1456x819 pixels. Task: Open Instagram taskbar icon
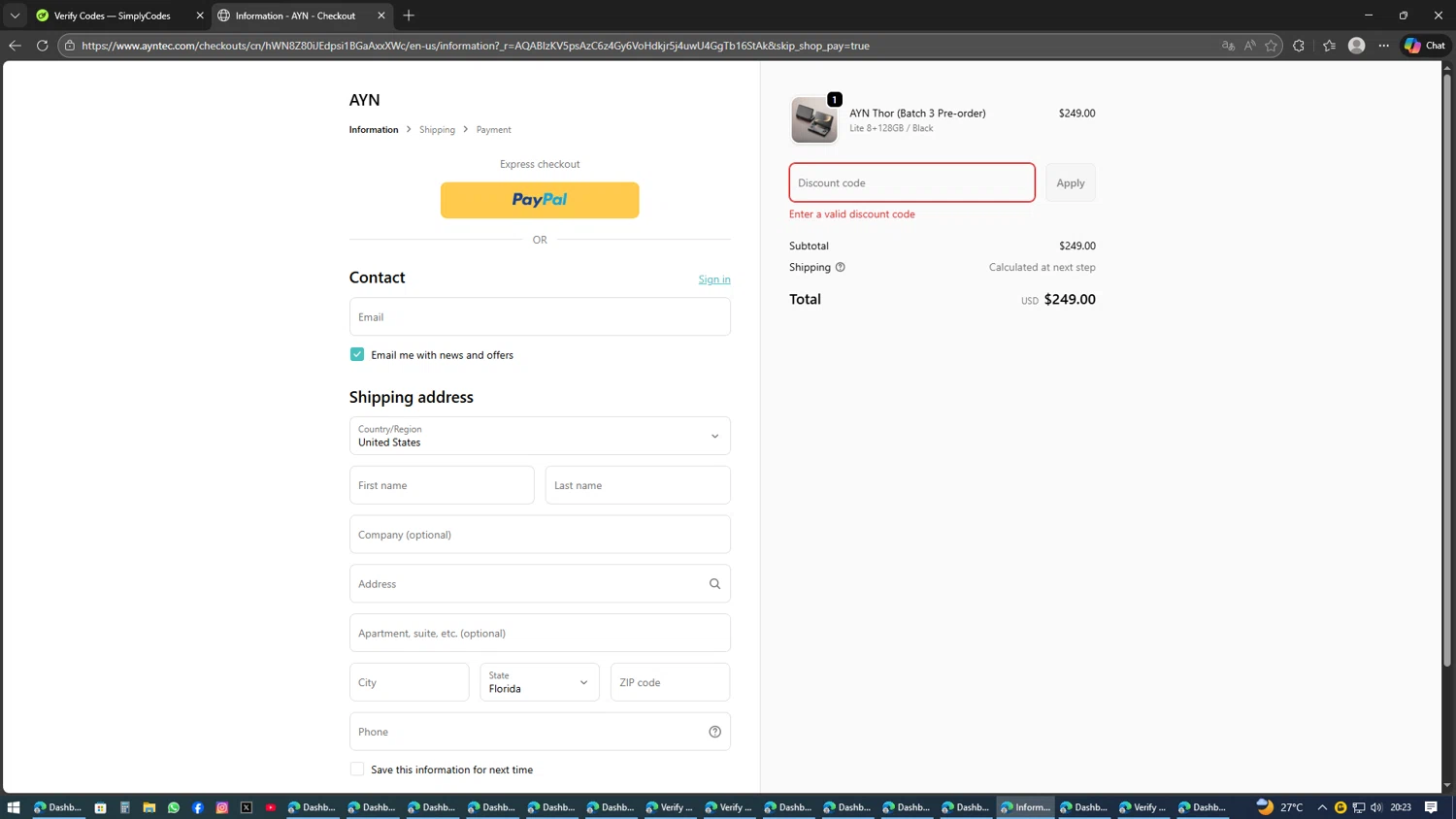point(222,807)
